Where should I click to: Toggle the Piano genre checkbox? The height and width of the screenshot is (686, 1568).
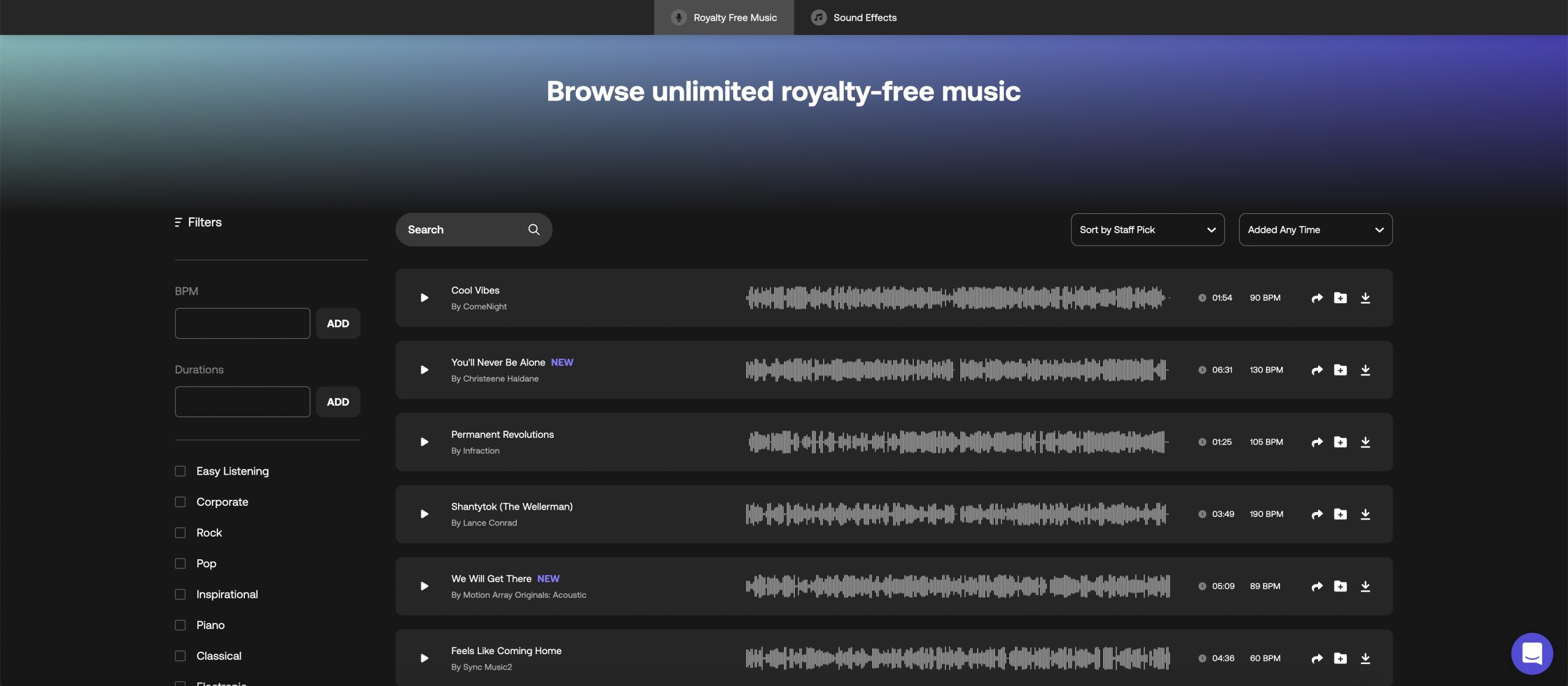(180, 625)
